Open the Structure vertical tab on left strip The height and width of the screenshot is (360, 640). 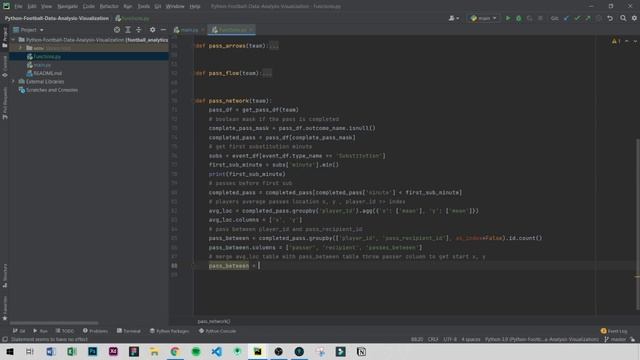pyautogui.click(x=4, y=276)
